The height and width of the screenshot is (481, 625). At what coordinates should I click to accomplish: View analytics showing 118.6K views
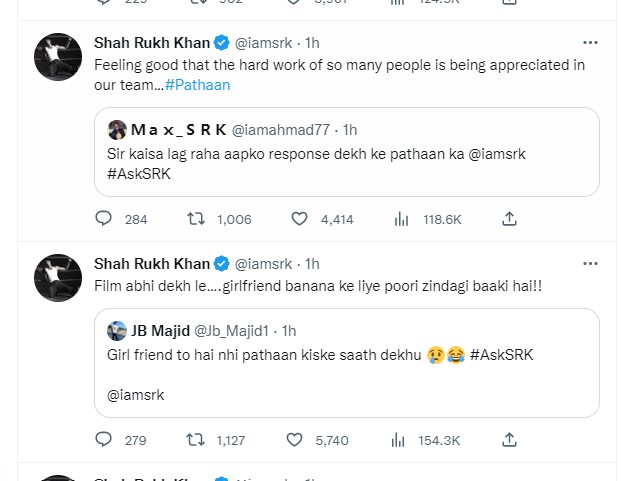point(402,219)
